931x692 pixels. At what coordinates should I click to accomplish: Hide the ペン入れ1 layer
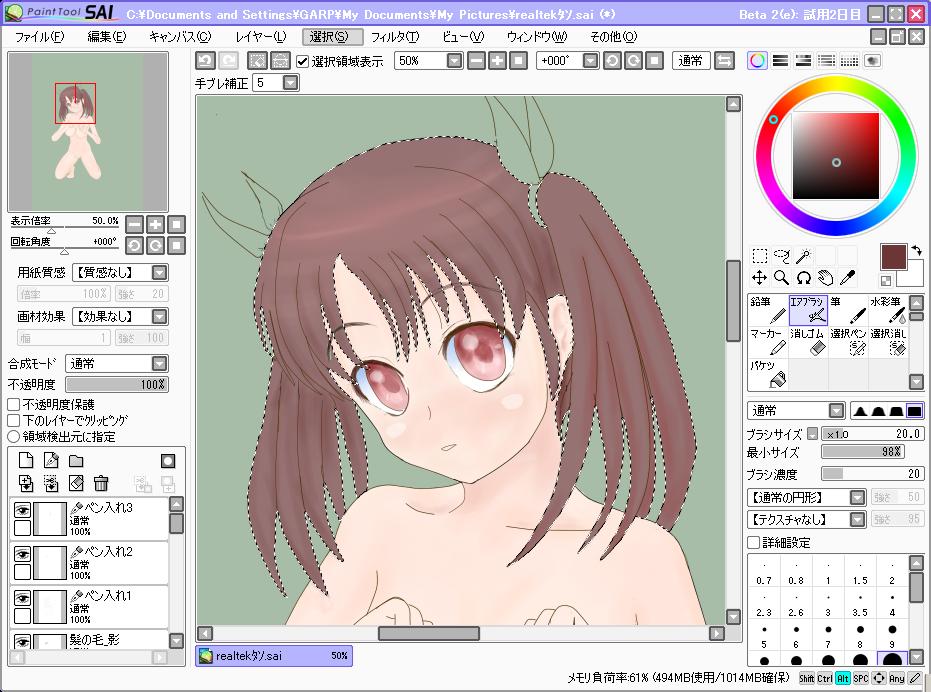23,598
